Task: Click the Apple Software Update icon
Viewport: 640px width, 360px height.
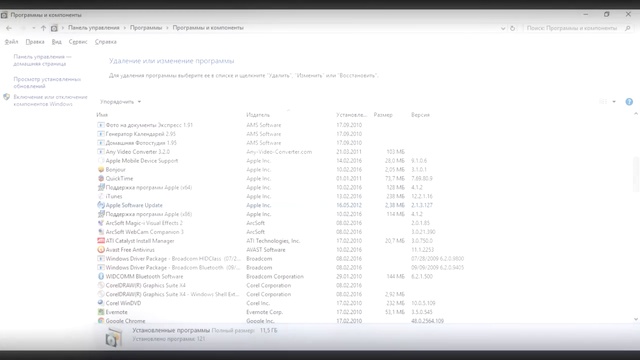Action: [101, 205]
